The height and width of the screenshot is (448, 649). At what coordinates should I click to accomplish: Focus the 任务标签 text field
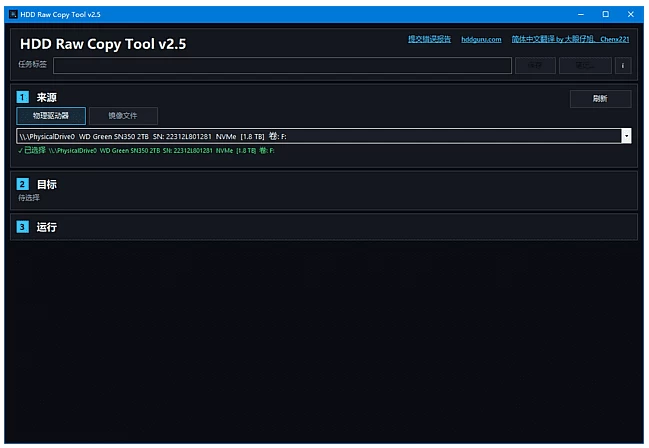(282, 66)
